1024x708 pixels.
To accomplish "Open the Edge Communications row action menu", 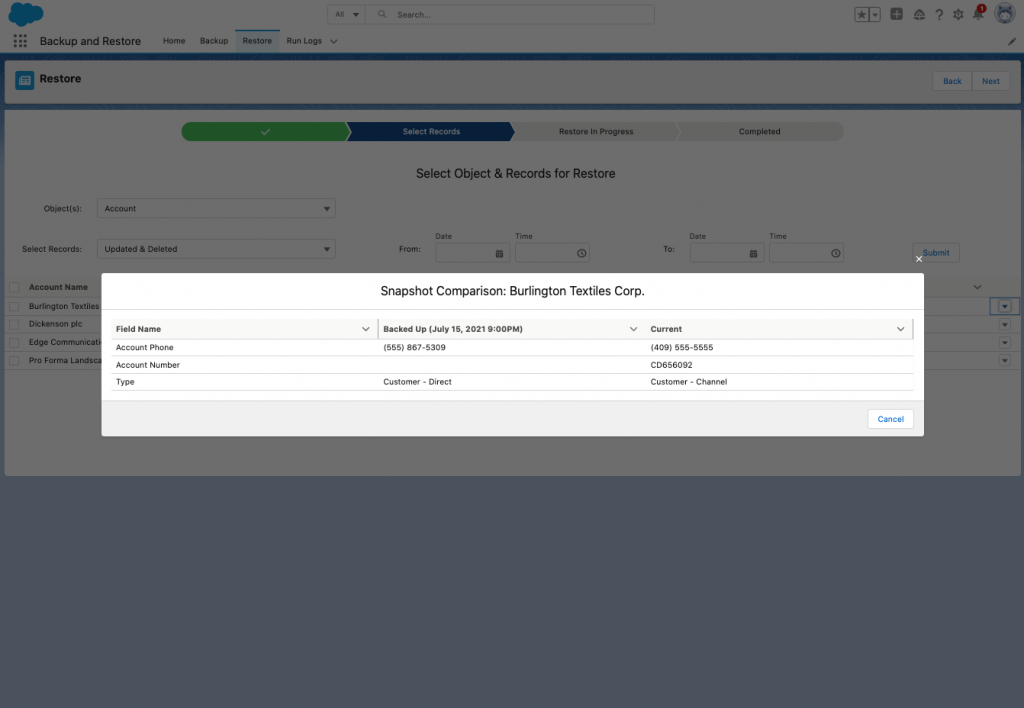I will coord(1004,342).
